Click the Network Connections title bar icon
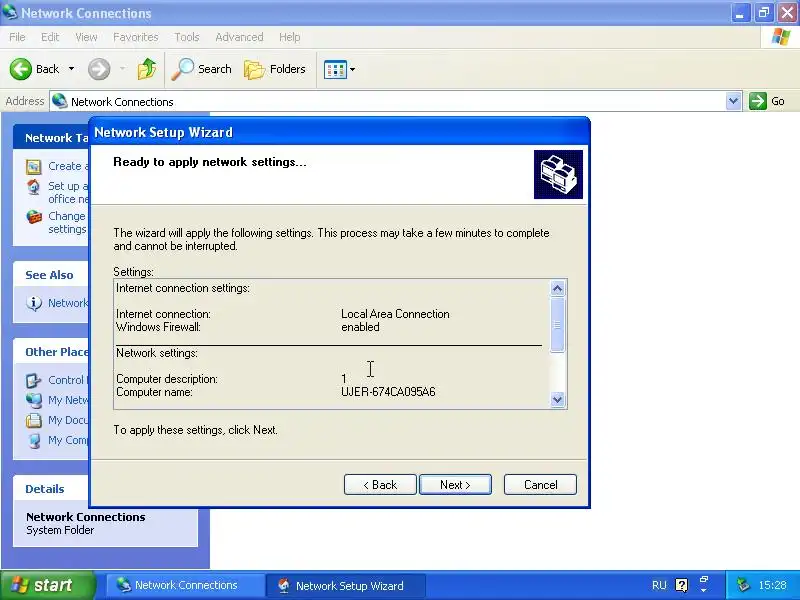Screen dimensions: 800x600 pos(10,12)
